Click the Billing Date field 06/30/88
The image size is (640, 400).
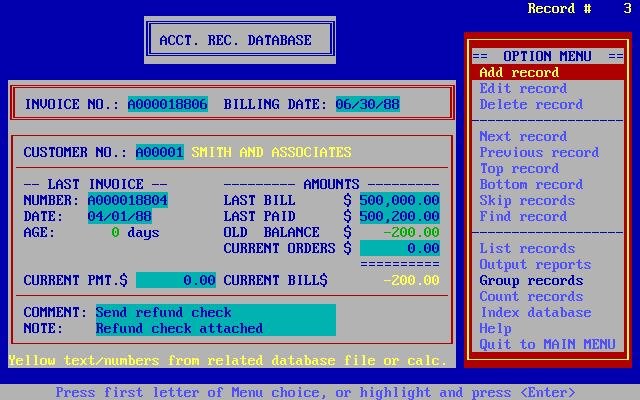click(367, 104)
